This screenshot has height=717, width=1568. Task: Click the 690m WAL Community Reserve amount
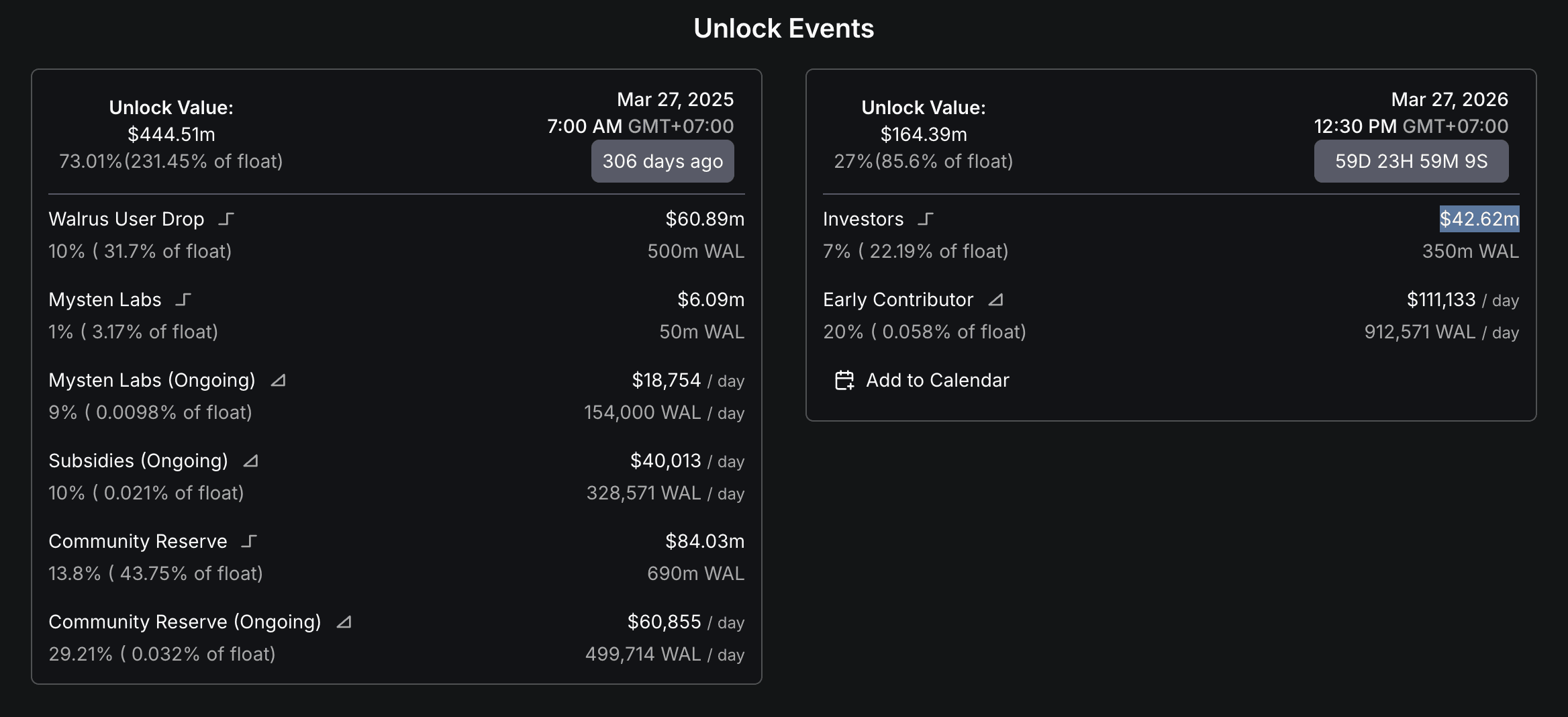(x=695, y=573)
